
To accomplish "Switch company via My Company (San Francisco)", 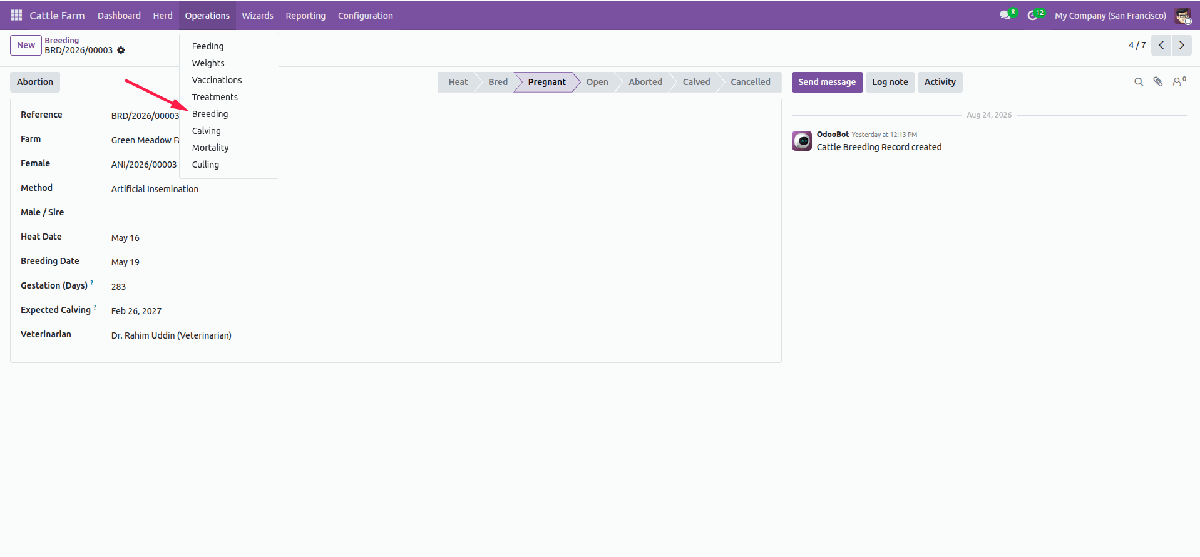I will (1110, 16).
